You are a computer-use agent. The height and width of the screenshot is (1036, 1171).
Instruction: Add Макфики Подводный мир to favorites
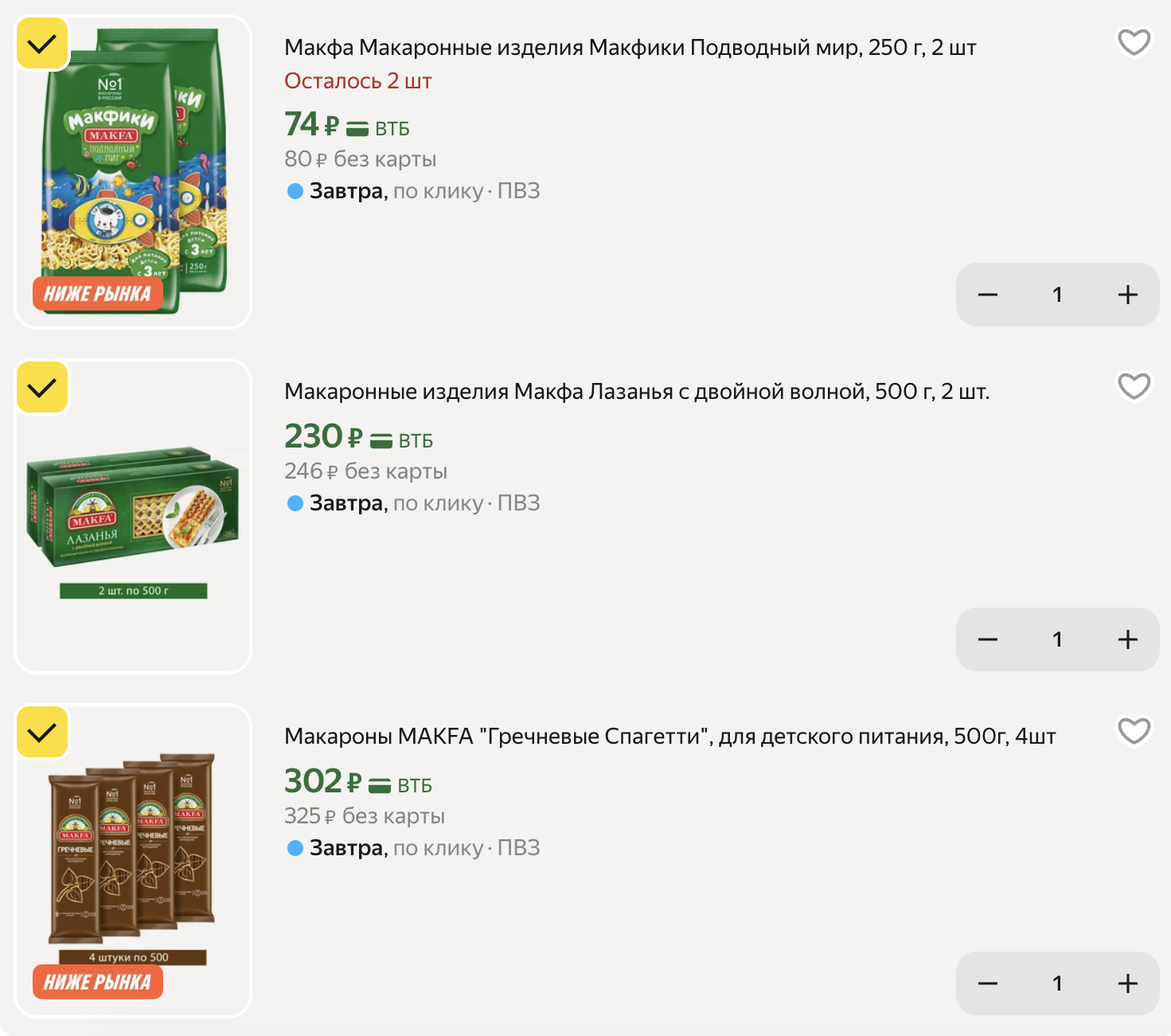point(1134,42)
